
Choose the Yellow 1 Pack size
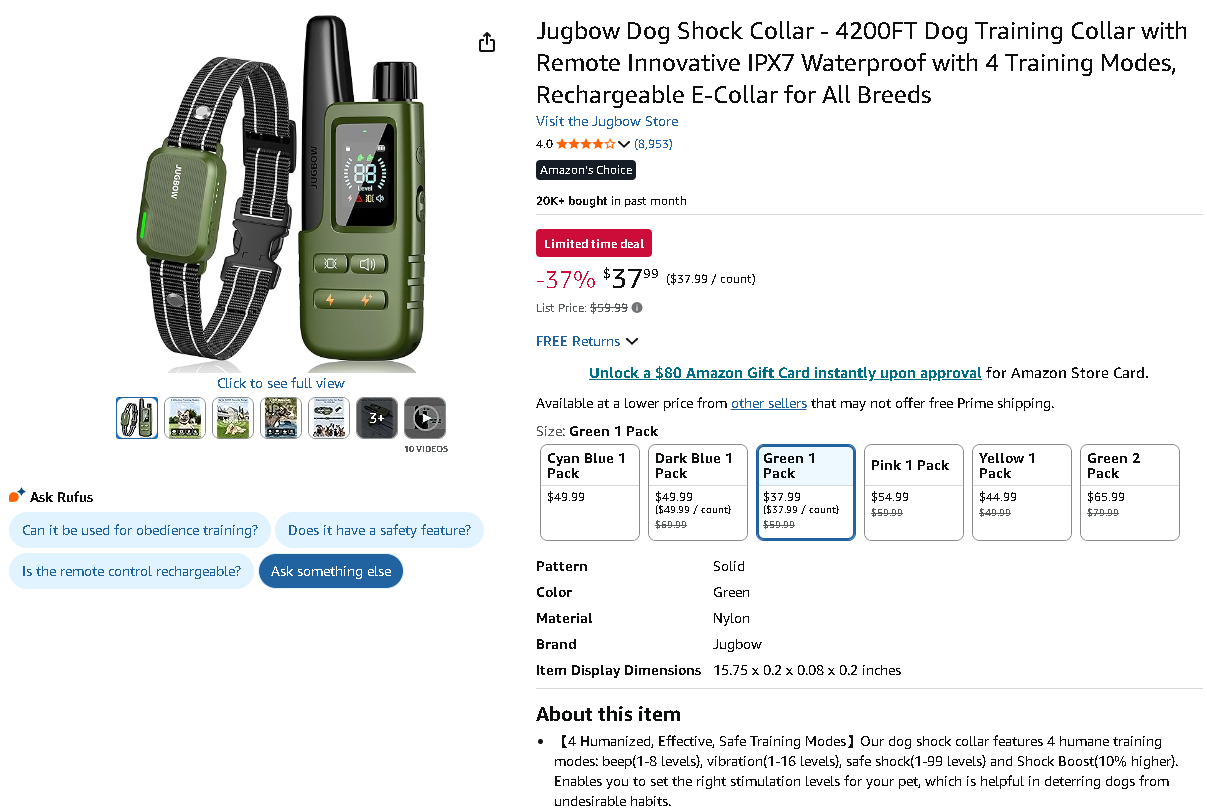(1021, 492)
